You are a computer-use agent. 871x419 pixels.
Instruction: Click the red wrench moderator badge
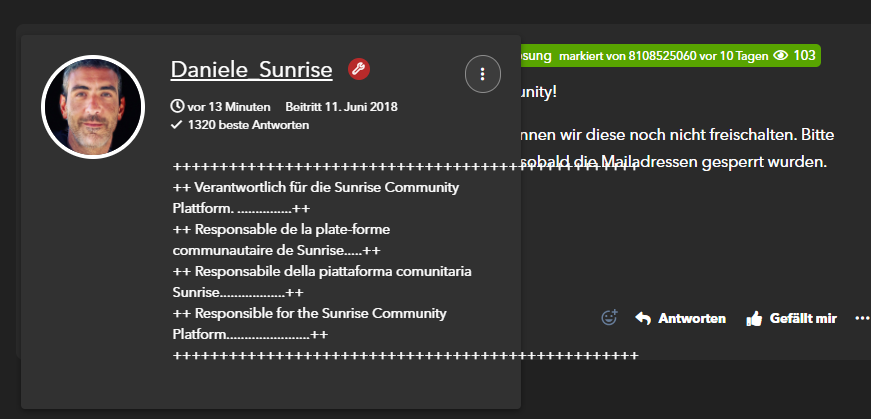click(x=359, y=69)
